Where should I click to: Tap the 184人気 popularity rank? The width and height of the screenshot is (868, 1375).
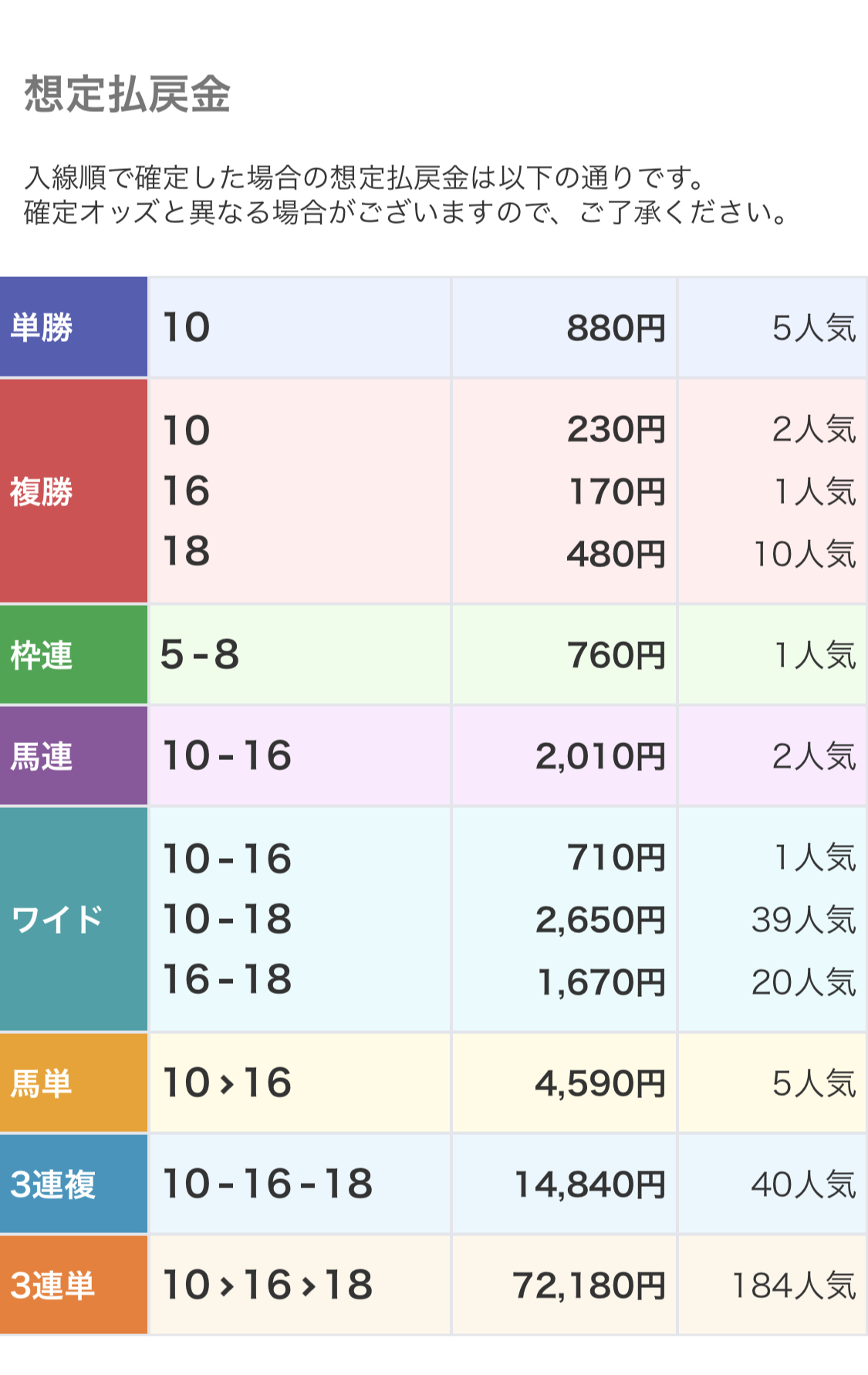(x=793, y=1286)
